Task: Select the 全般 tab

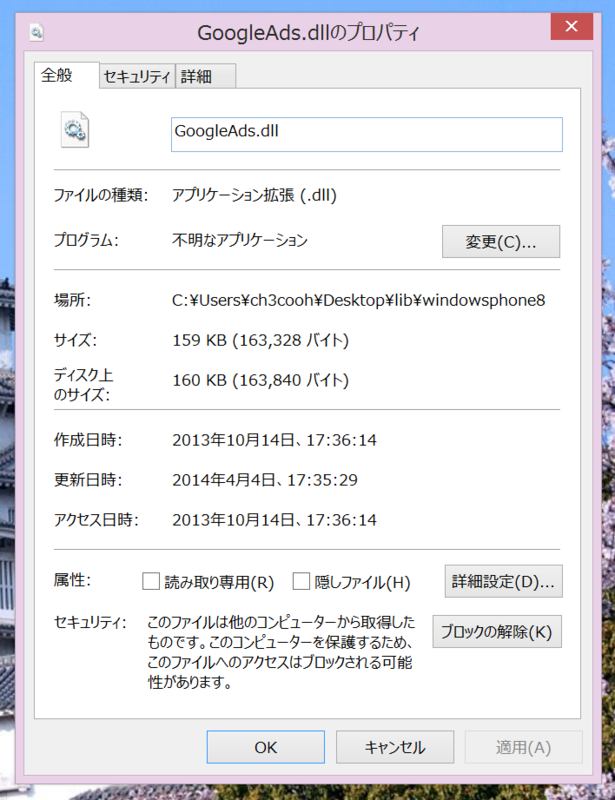Action: [x=66, y=75]
